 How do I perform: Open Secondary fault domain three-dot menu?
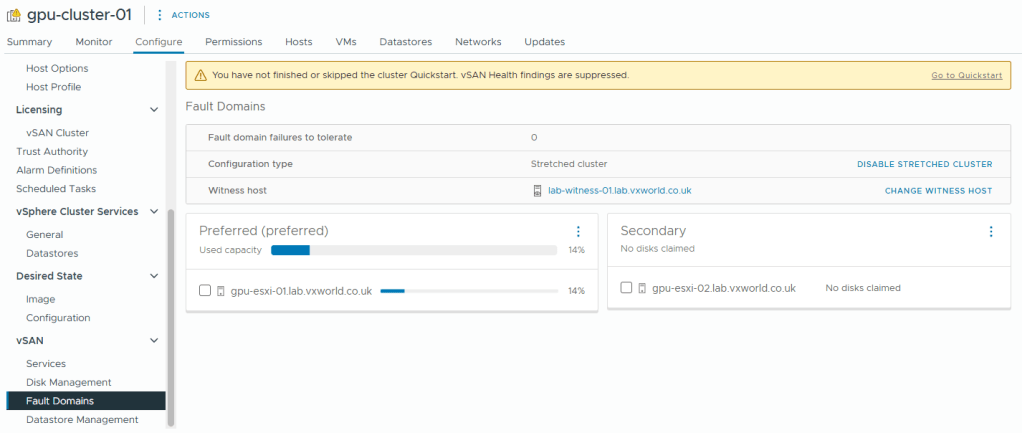[991, 232]
